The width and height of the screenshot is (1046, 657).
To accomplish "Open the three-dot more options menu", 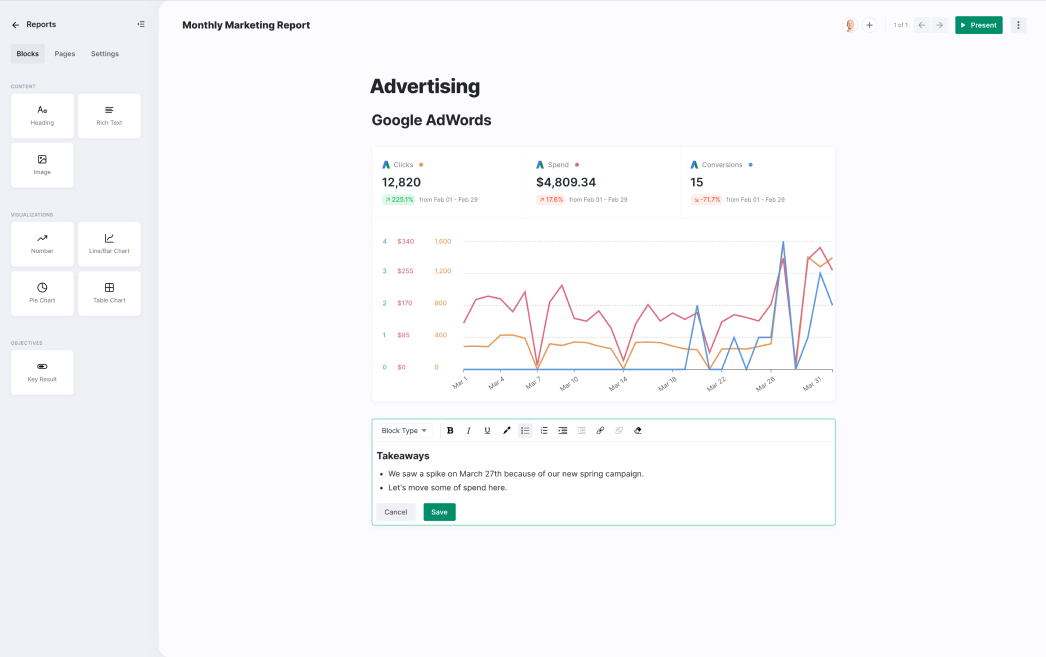I will tap(1018, 25).
